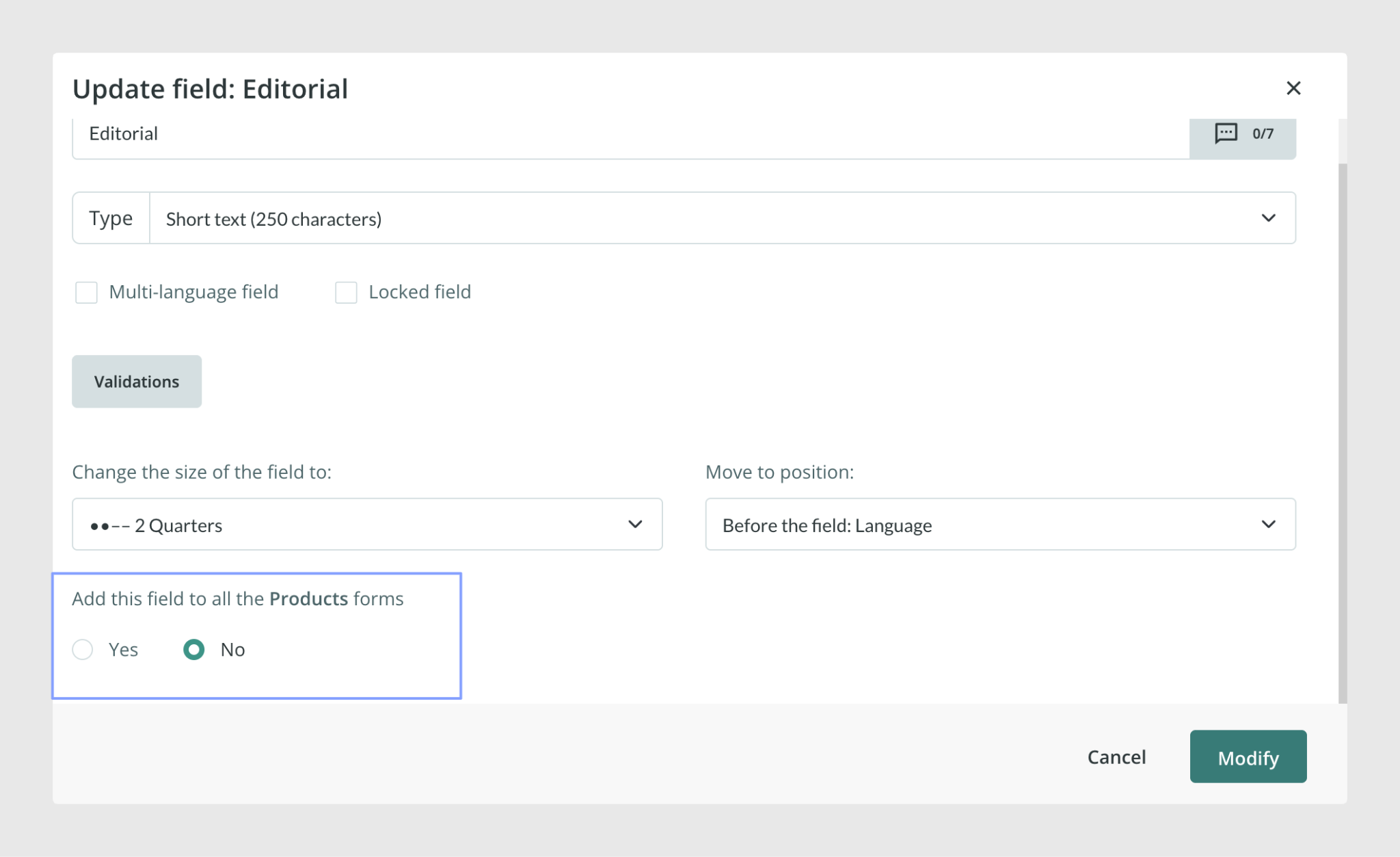
Task: Click the Change the size of the field label
Action: click(202, 472)
